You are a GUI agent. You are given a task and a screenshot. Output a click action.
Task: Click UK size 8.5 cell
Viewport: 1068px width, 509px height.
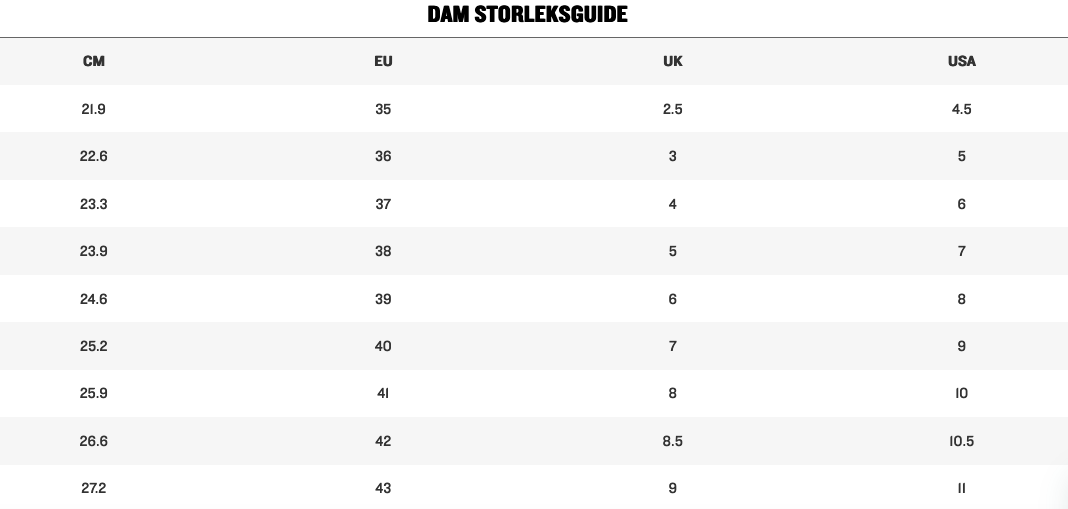[672, 441]
